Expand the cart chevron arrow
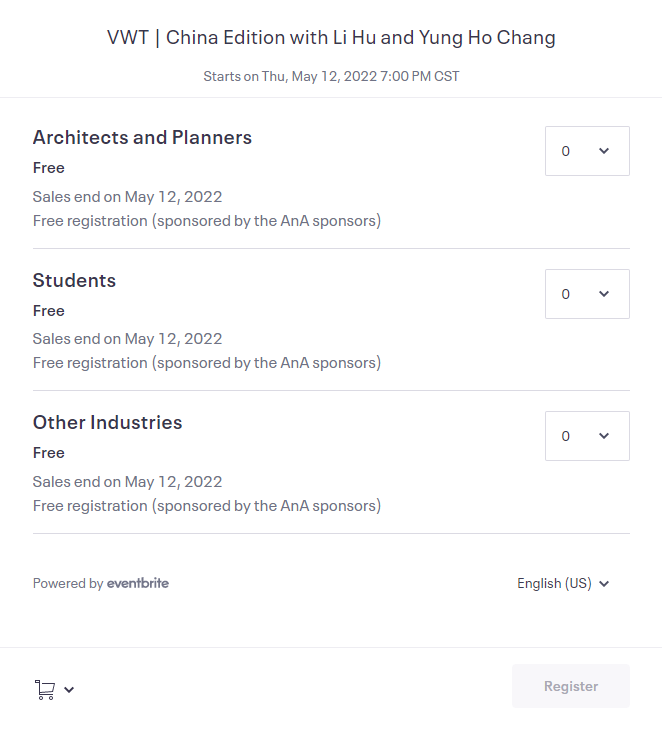662x729 pixels. pyautogui.click(x=69, y=689)
